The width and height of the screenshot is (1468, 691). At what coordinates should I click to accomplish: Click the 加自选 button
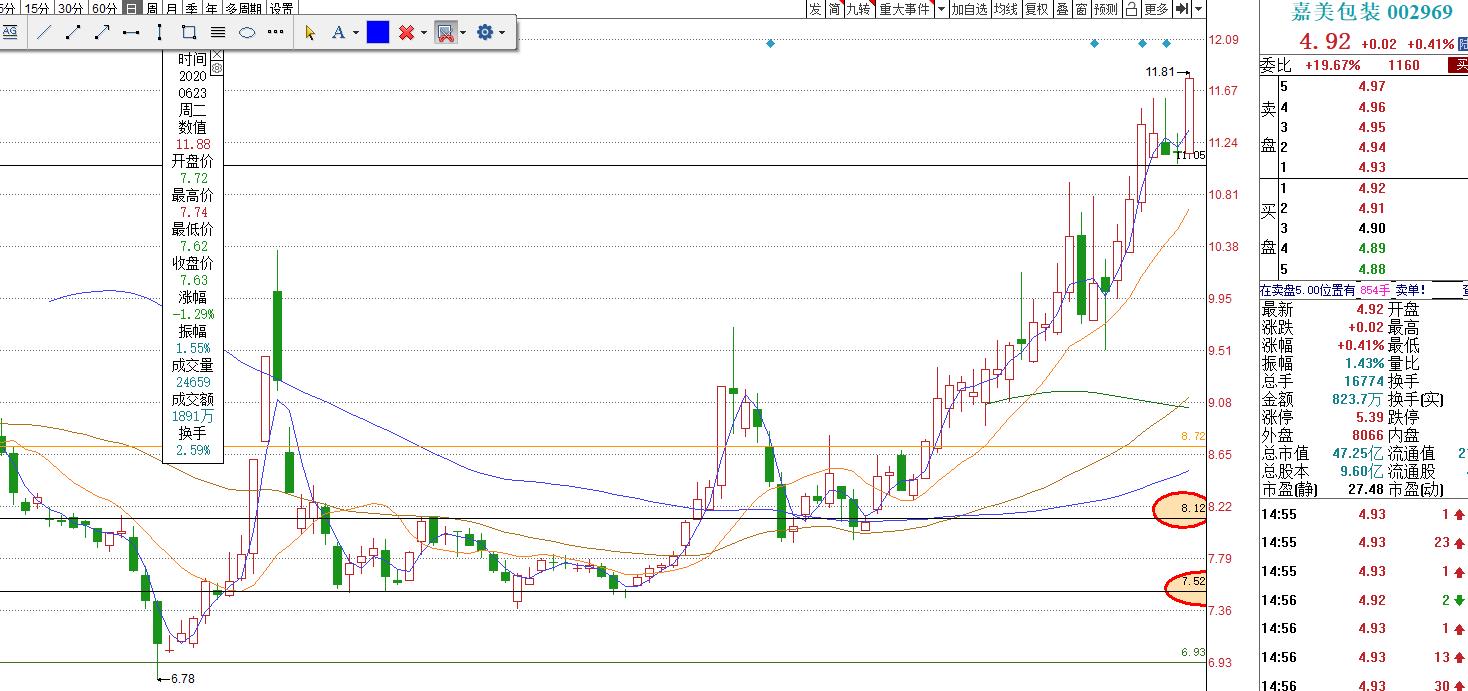click(x=969, y=9)
